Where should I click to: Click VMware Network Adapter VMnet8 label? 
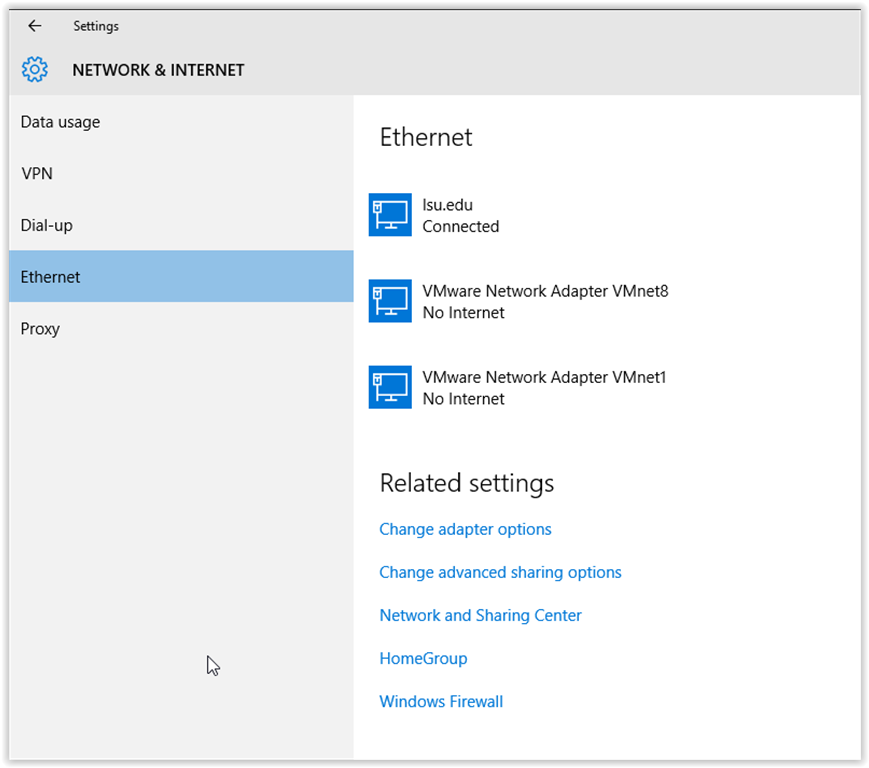(545, 291)
